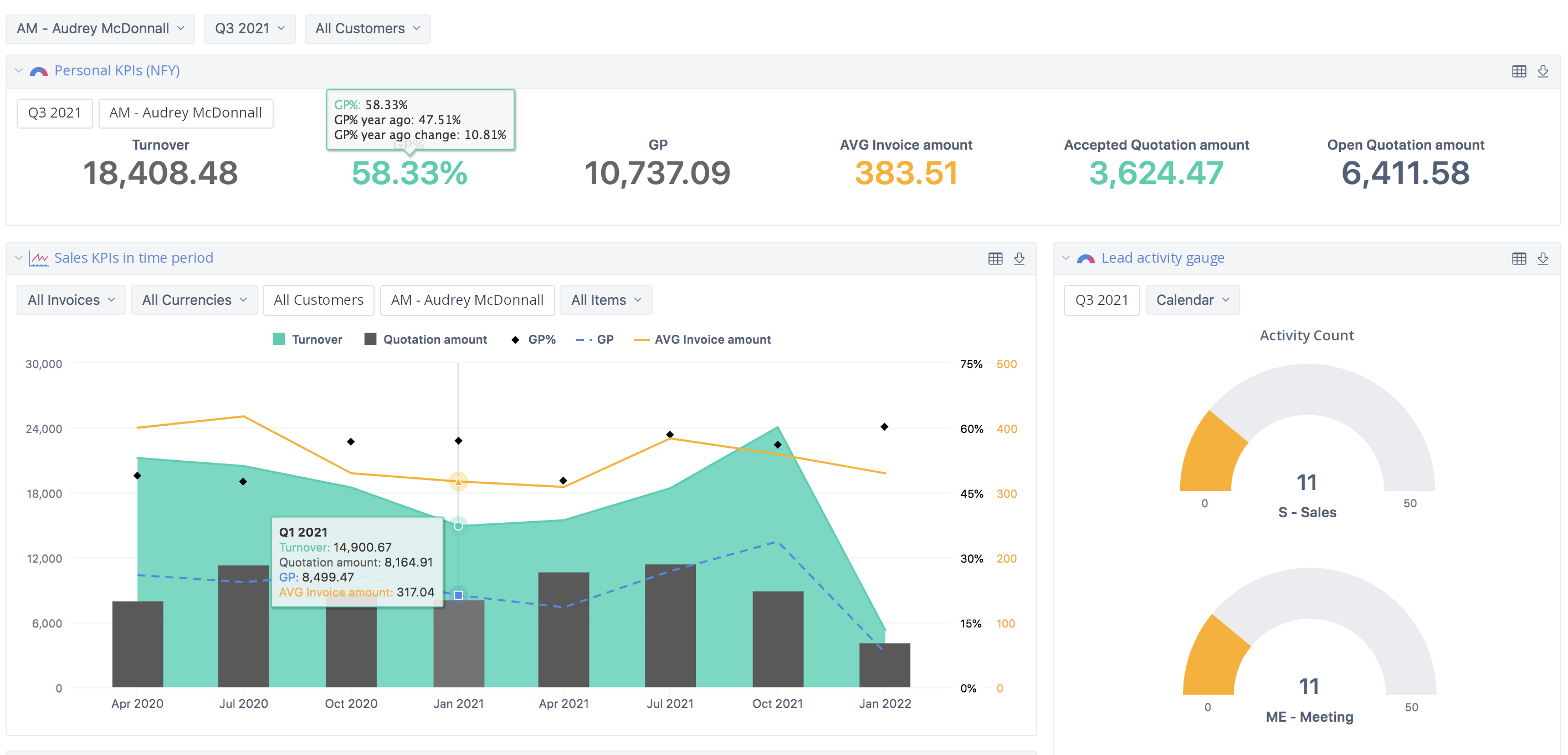Export the Sales KPIs in time period chart
The image size is (1568, 755).
click(1019, 259)
